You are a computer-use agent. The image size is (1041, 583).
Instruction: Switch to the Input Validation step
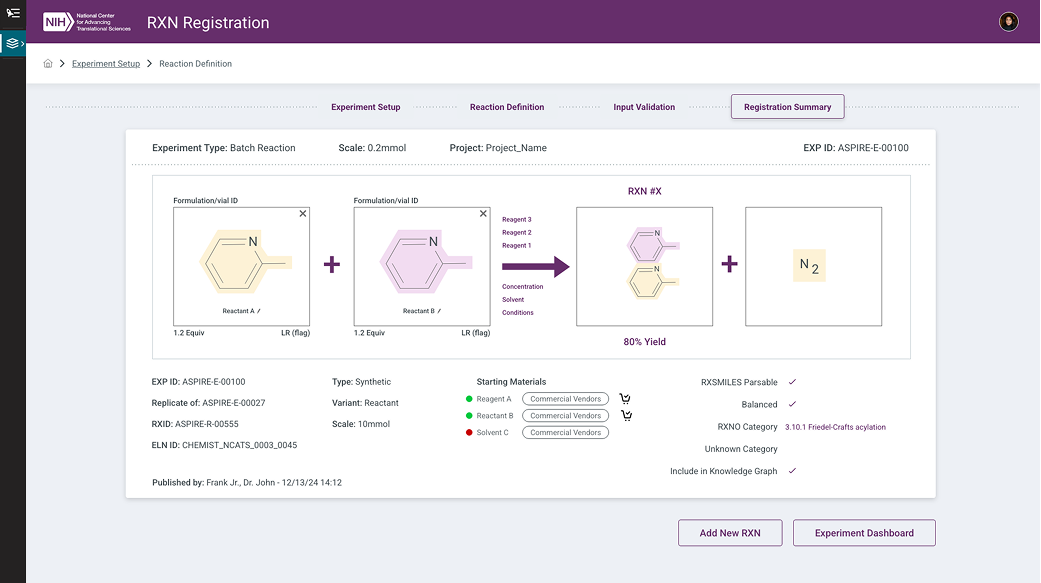[644, 107]
